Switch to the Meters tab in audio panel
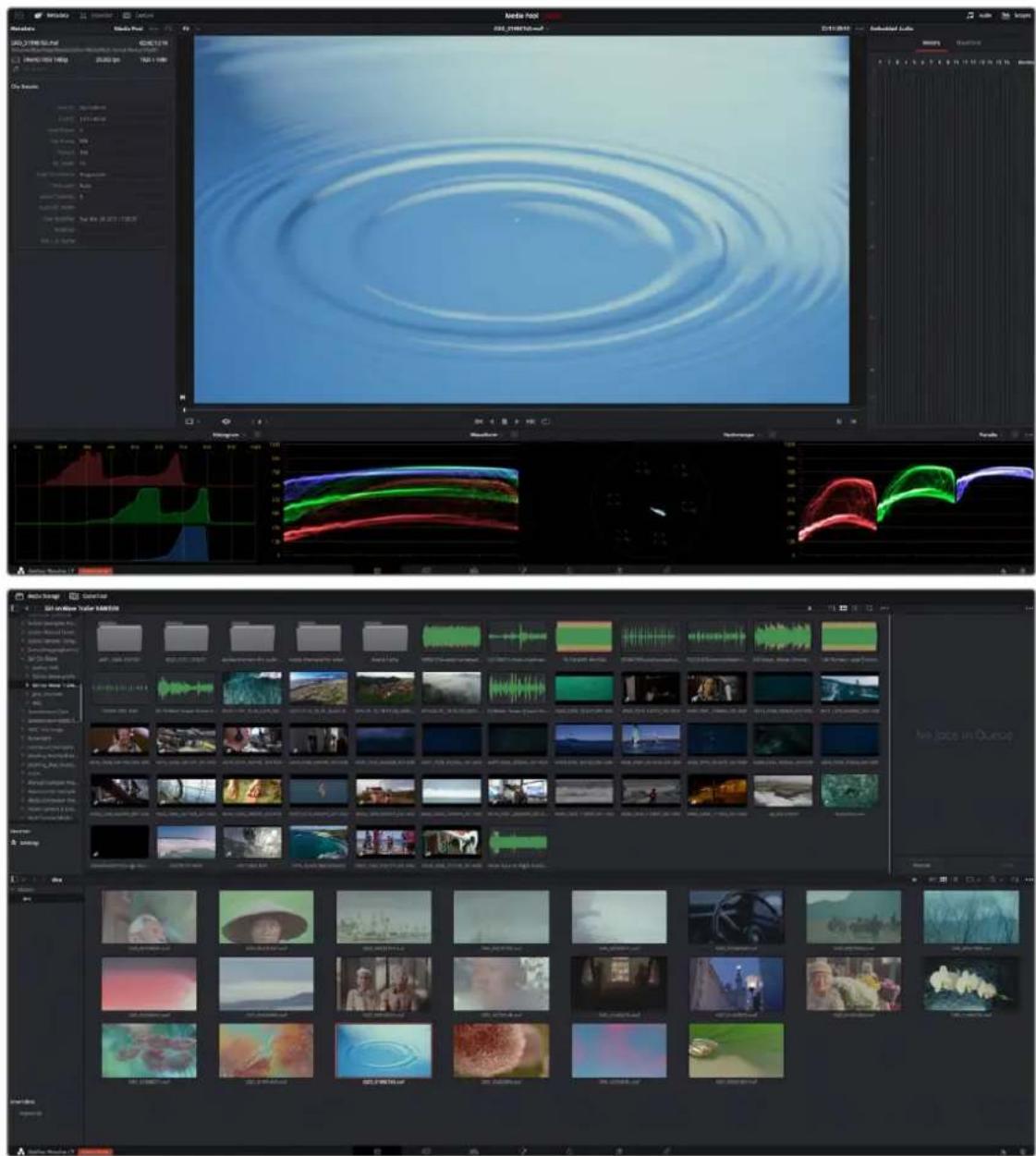This screenshot has width=1036, height=1156. click(932, 43)
